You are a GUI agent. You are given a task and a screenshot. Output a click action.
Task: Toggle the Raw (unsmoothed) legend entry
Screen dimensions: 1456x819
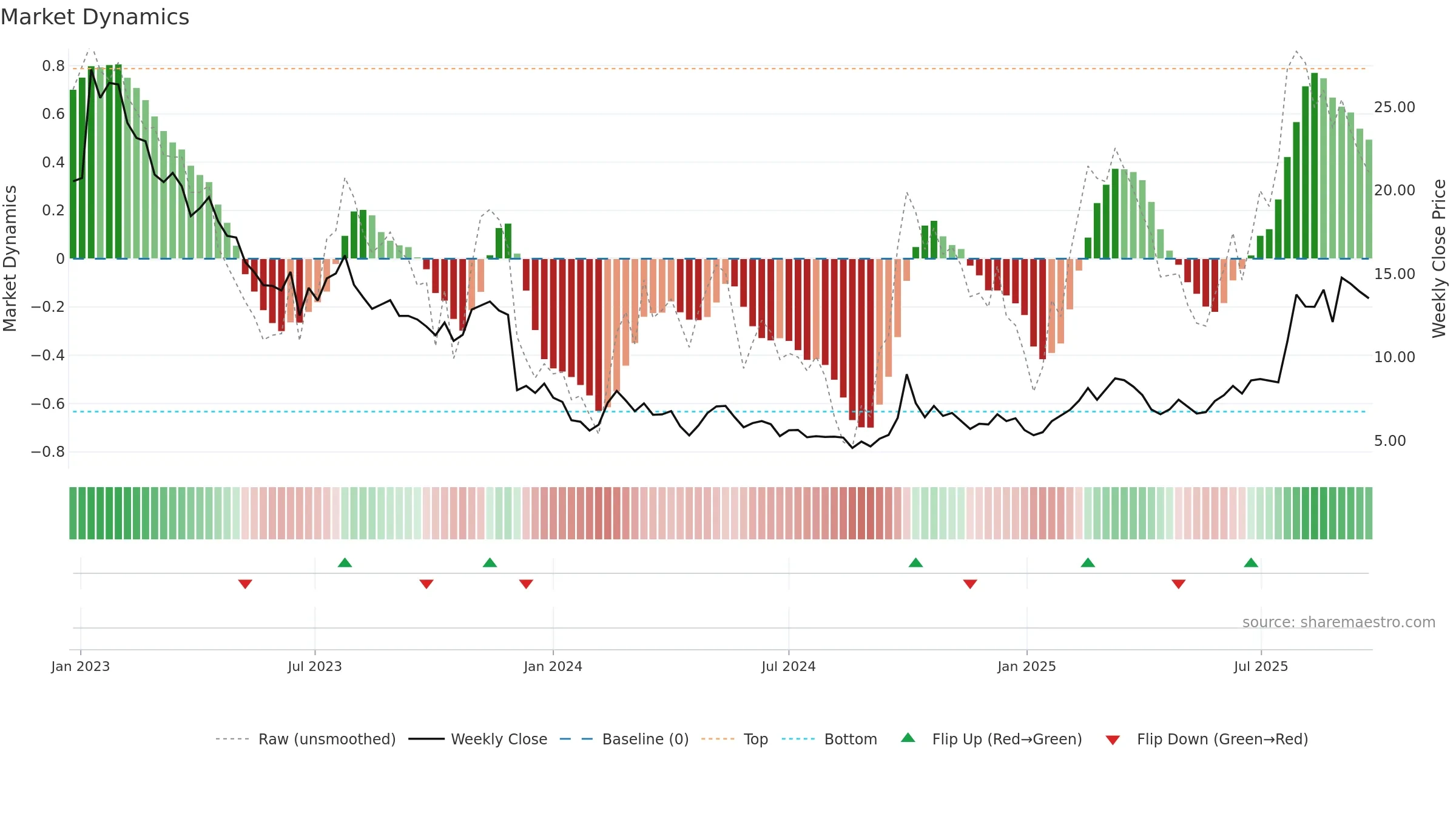pos(305,739)
